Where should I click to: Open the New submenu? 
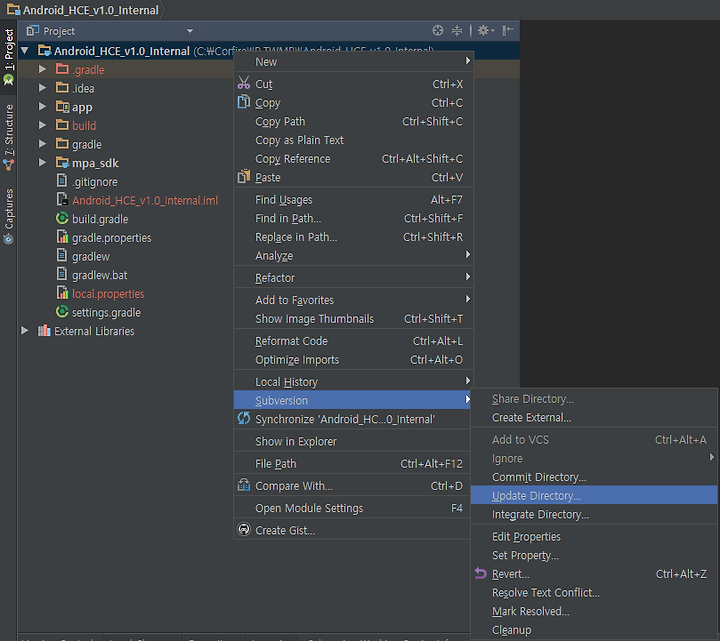coord(353,62)
